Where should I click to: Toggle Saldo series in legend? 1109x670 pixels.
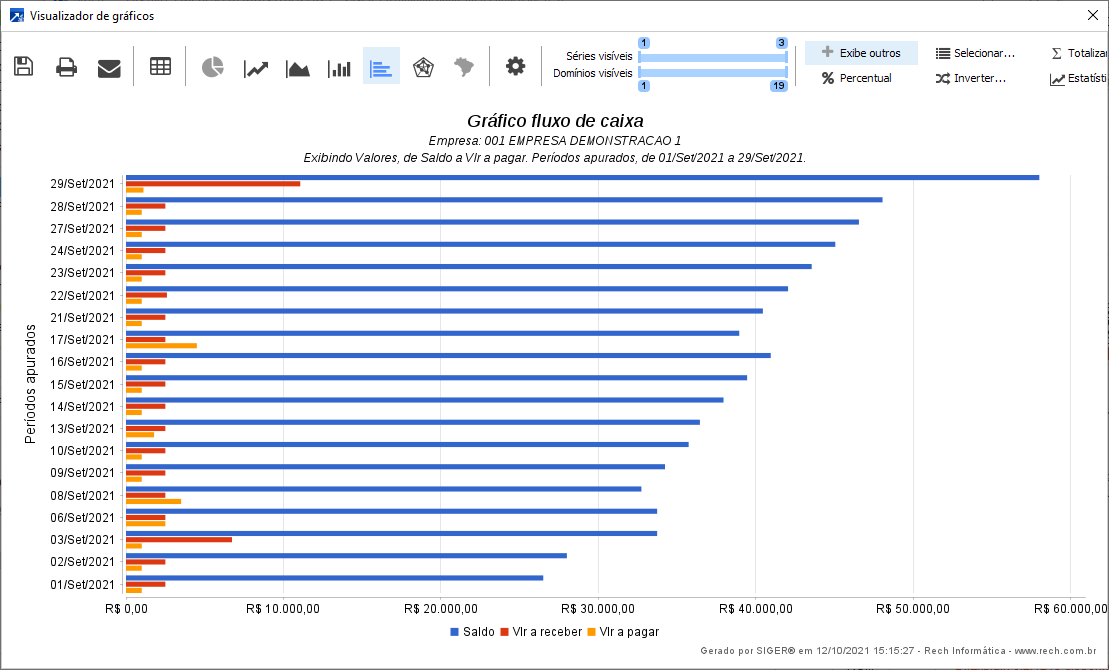pyautogui.click(x=471, y=632)
